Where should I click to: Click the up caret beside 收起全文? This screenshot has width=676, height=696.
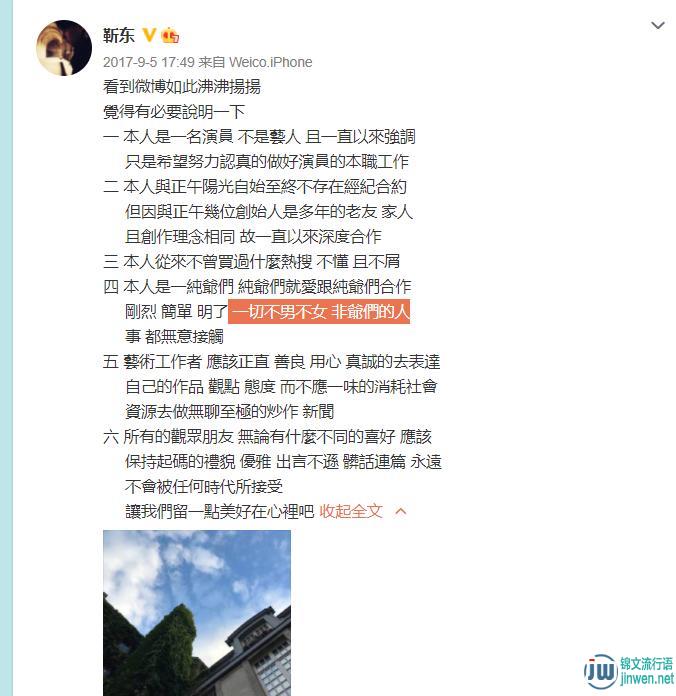(400, 511)
